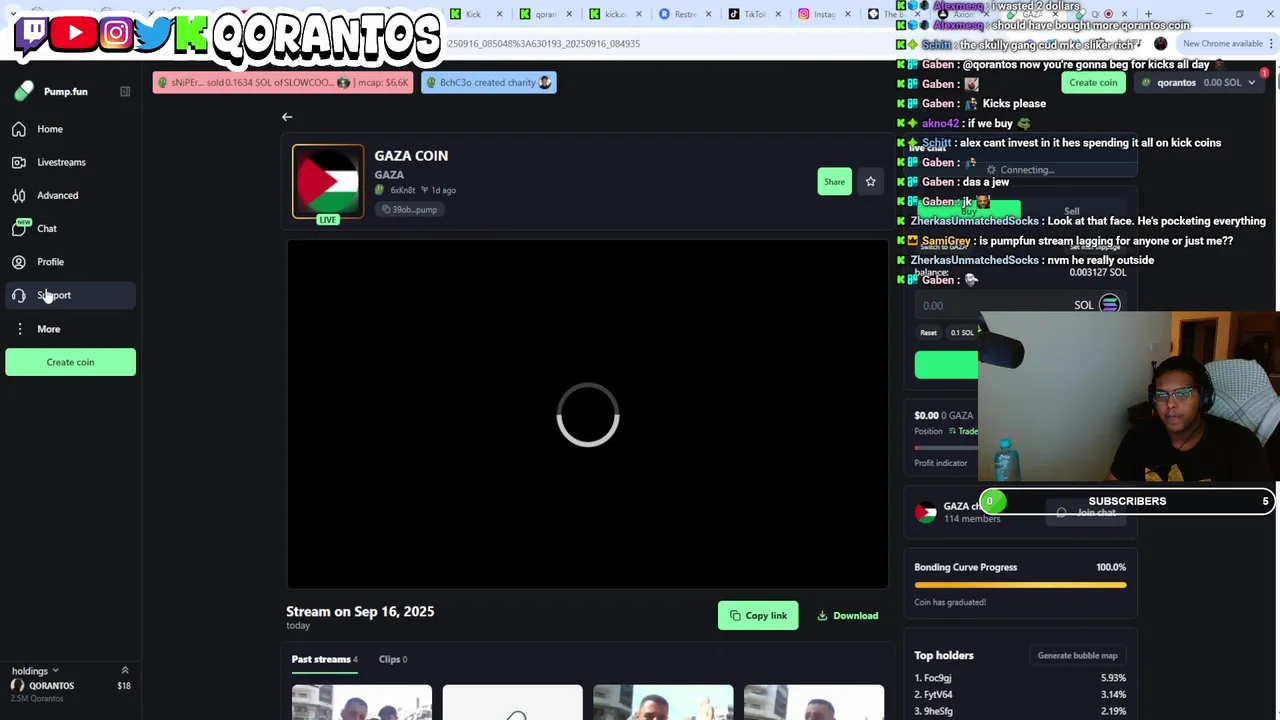1280x720 pixels.
Task: Click the Bonding Curve Progress bar
Action: pyautogui.click(x=1020, y=585)
